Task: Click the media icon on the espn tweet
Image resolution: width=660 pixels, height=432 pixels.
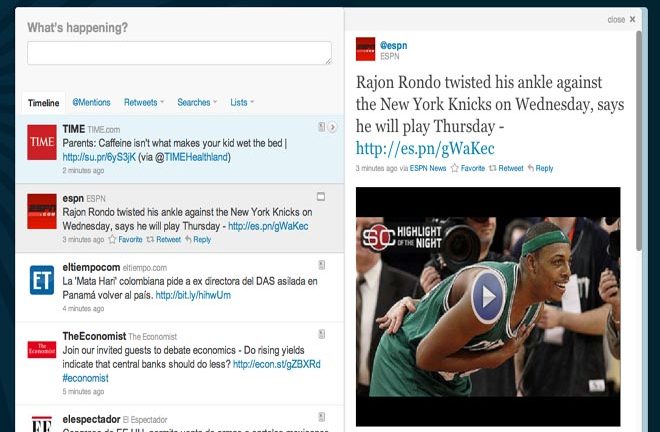Action: pos(321,197)
